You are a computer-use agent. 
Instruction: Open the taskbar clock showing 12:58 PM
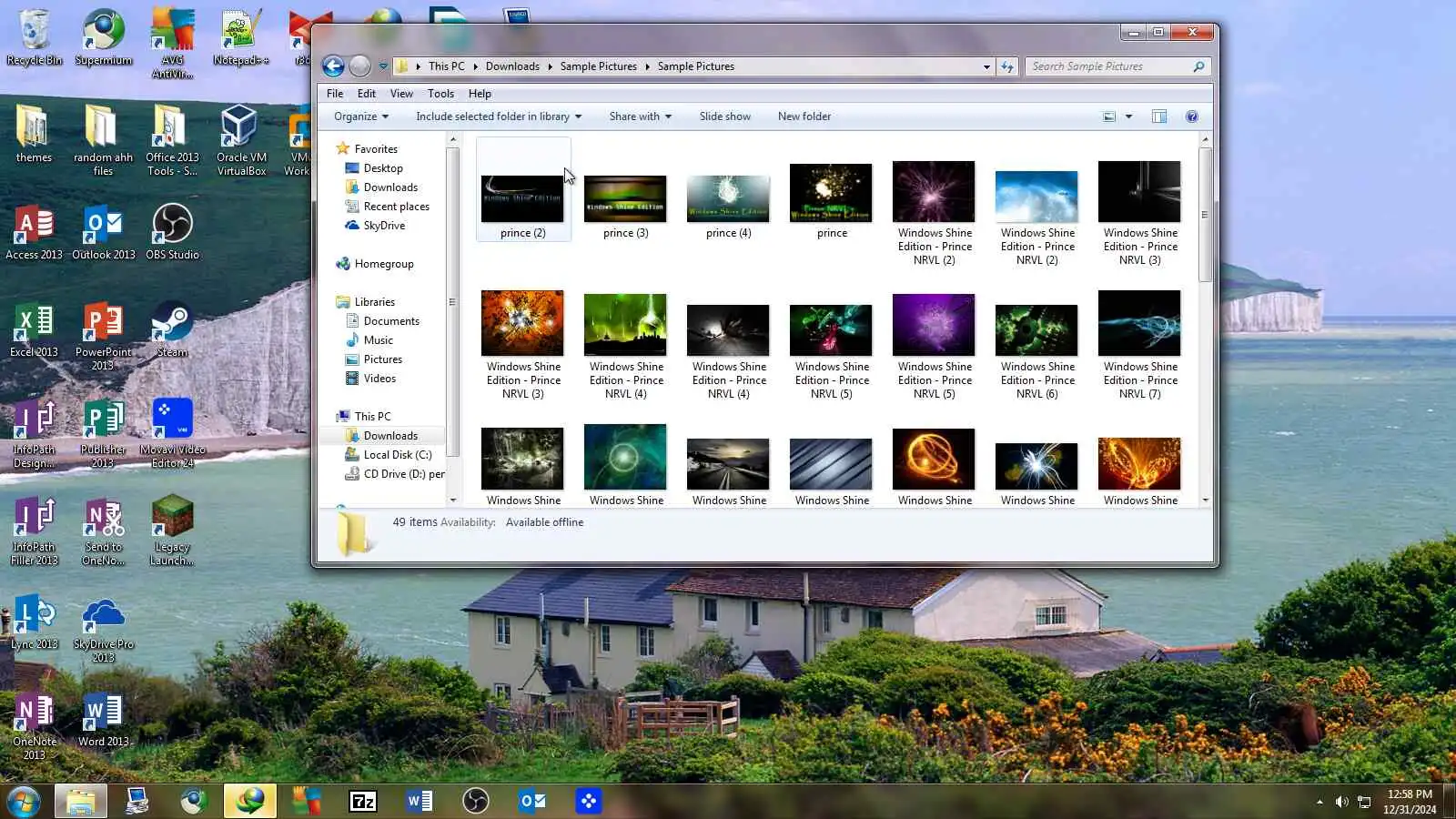(1410, 802)
